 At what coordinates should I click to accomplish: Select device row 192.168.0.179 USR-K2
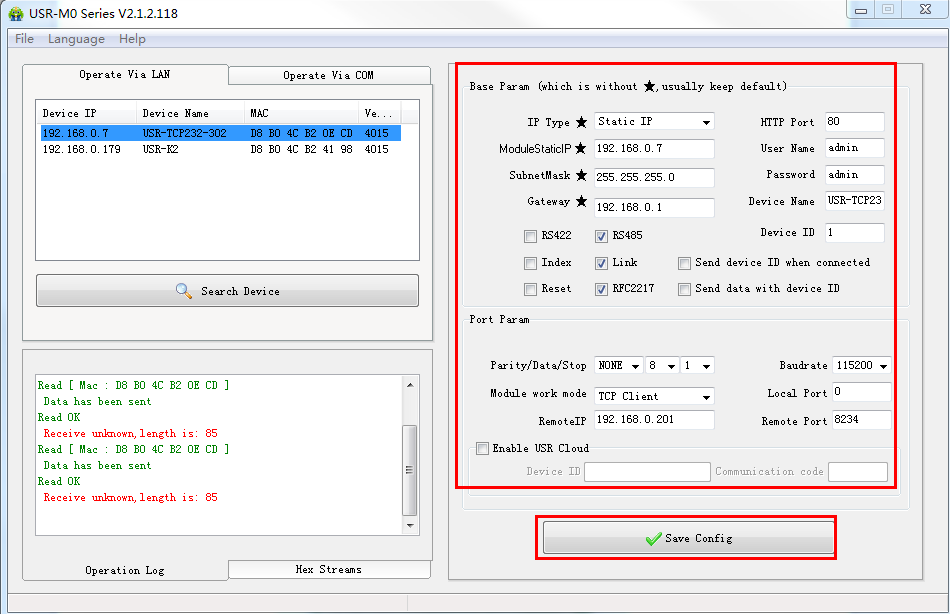221,149
